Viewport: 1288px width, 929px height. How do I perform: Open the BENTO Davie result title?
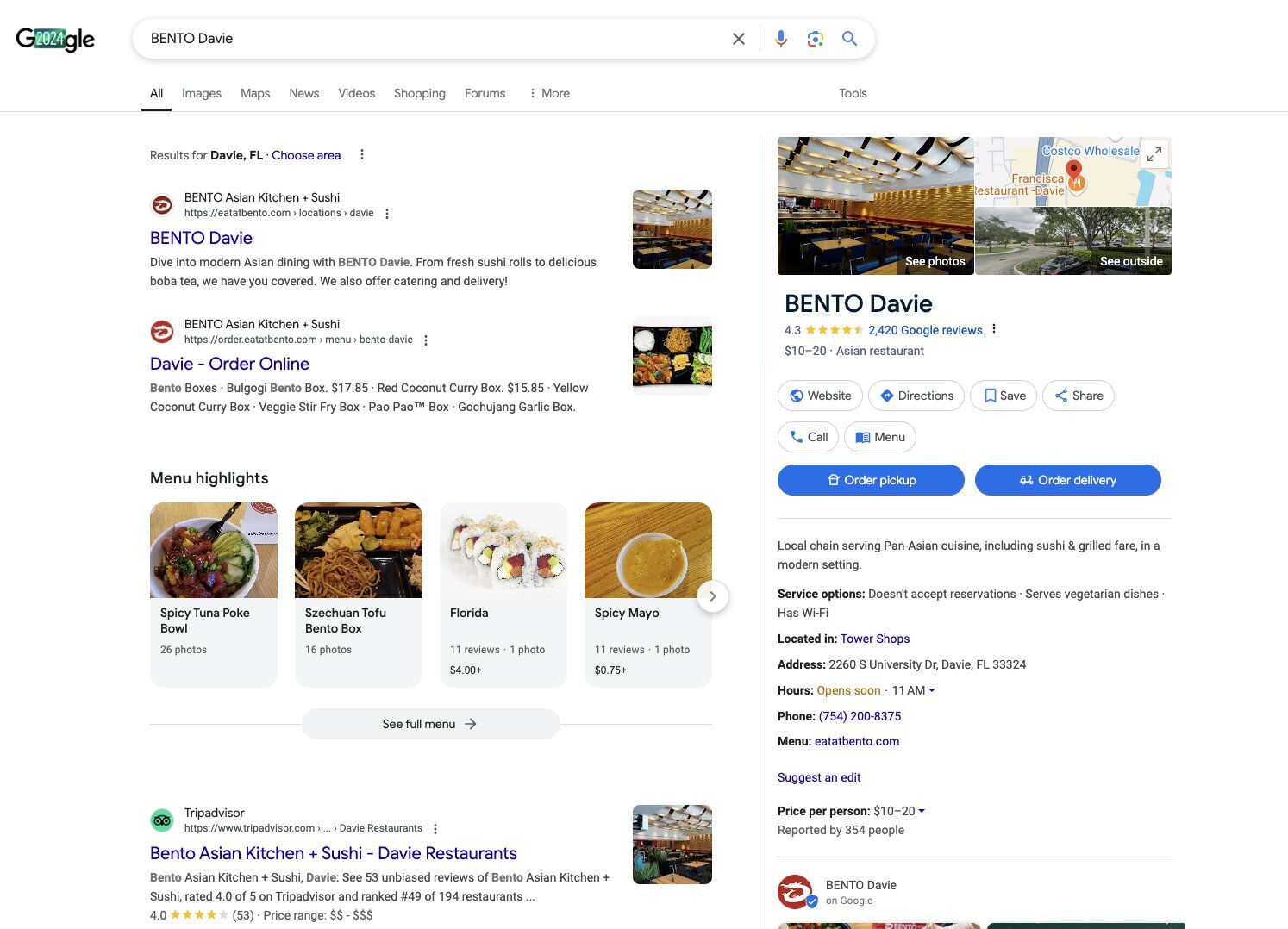[201, 238]
